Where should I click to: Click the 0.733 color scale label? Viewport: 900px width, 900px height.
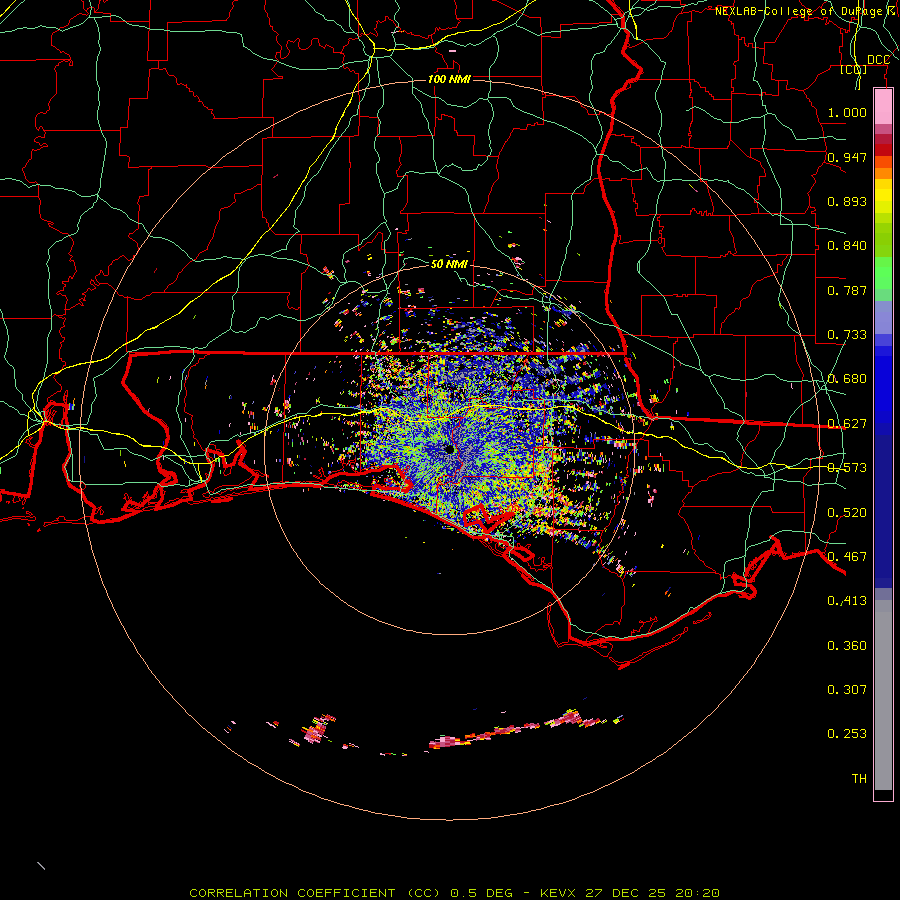click(847, 334)
